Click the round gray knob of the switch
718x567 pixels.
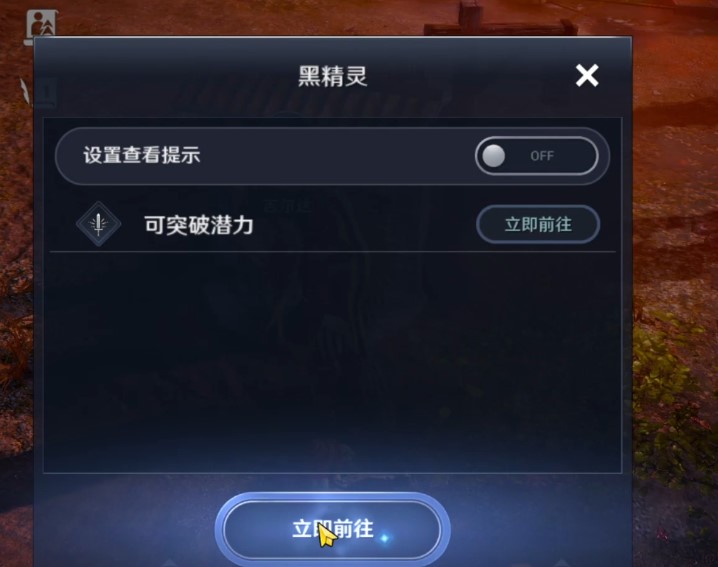pyautogui.click(x=494, y=156)
